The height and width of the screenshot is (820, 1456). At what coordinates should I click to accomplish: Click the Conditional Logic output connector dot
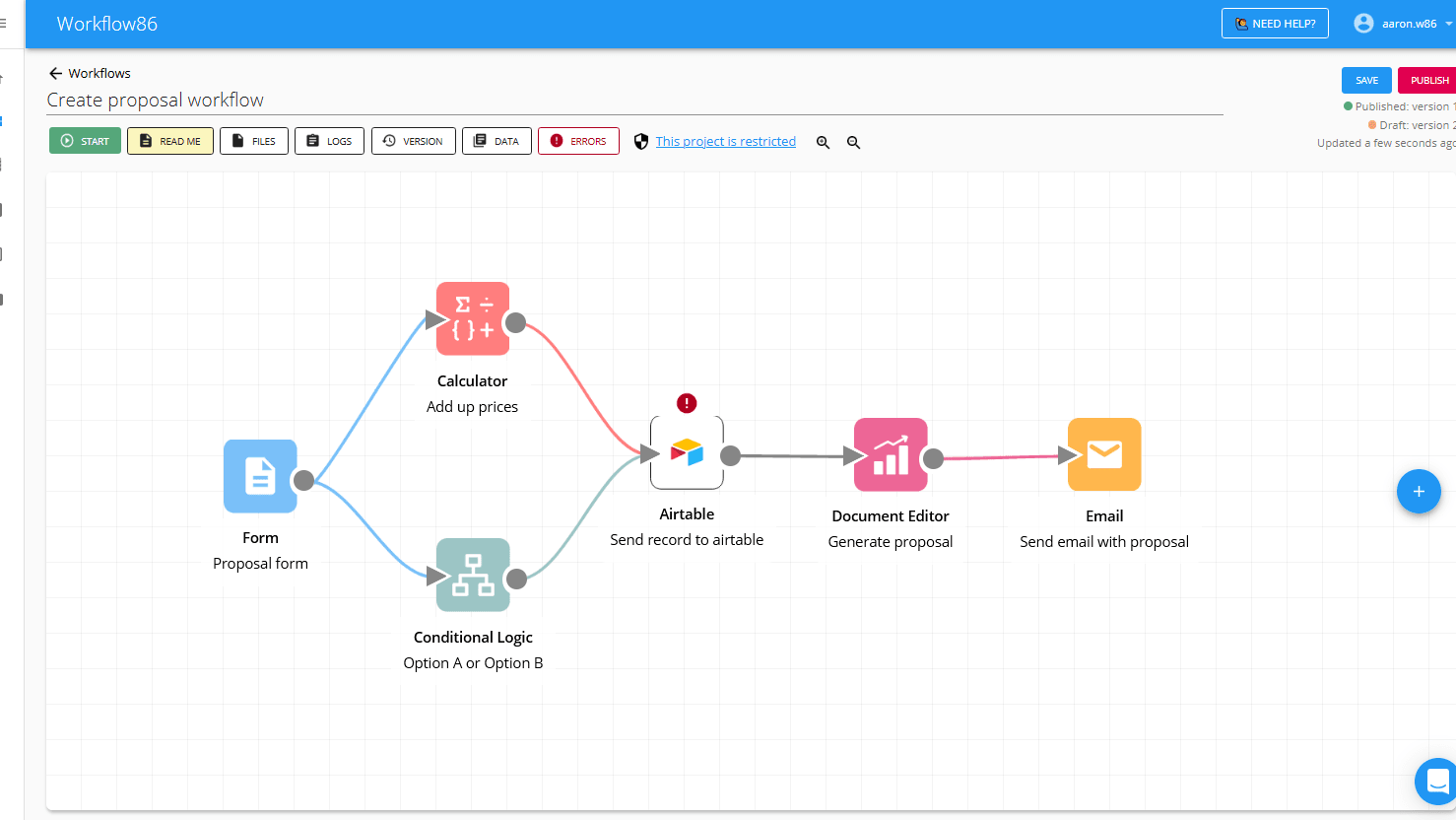[x=516, y=579]
